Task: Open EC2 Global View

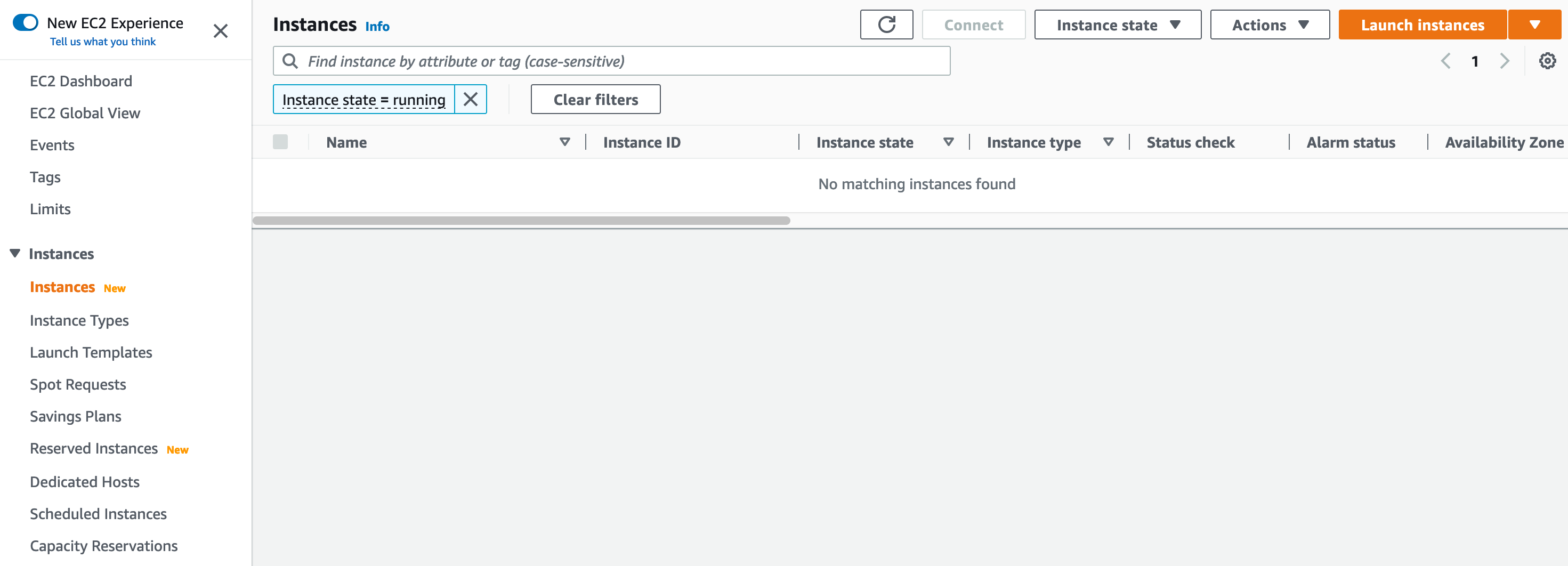Action: [85, 113]
